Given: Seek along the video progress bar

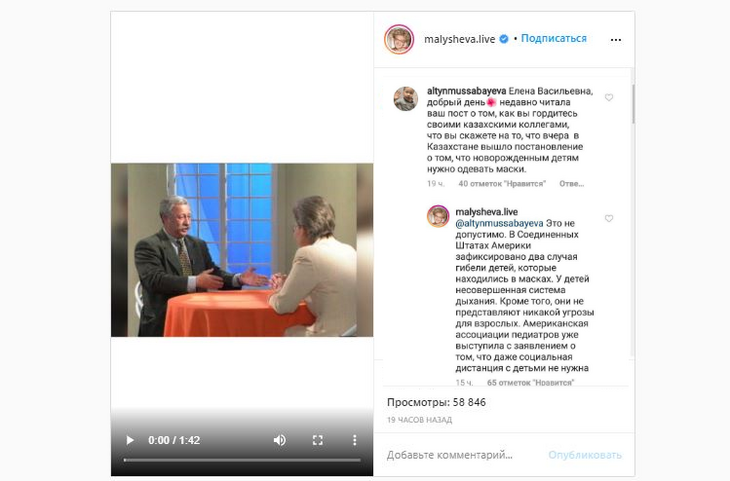Looking at the screenshot, I should tap(242, 460).
